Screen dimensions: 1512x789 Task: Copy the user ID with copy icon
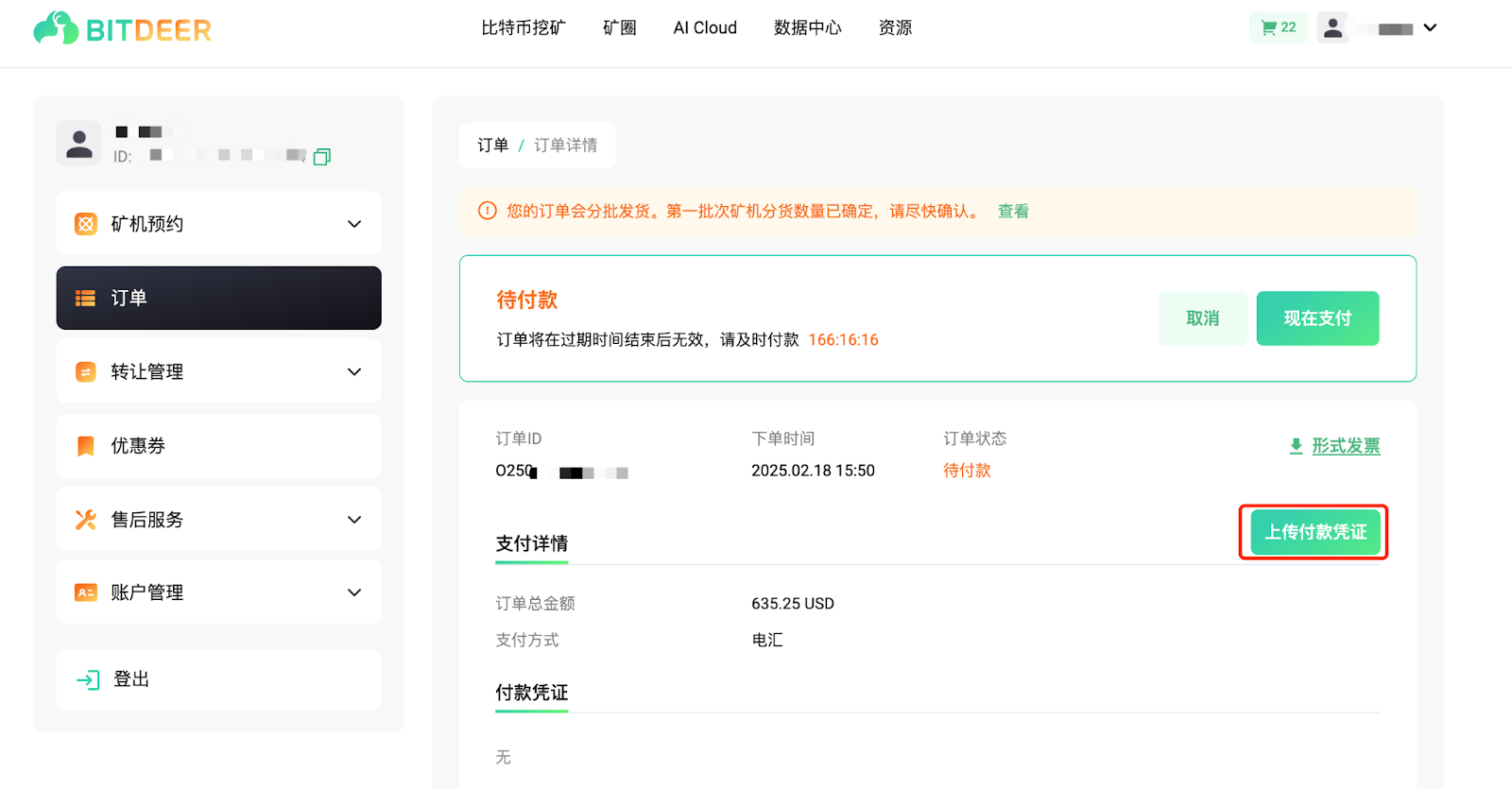(x=322, y=157)
